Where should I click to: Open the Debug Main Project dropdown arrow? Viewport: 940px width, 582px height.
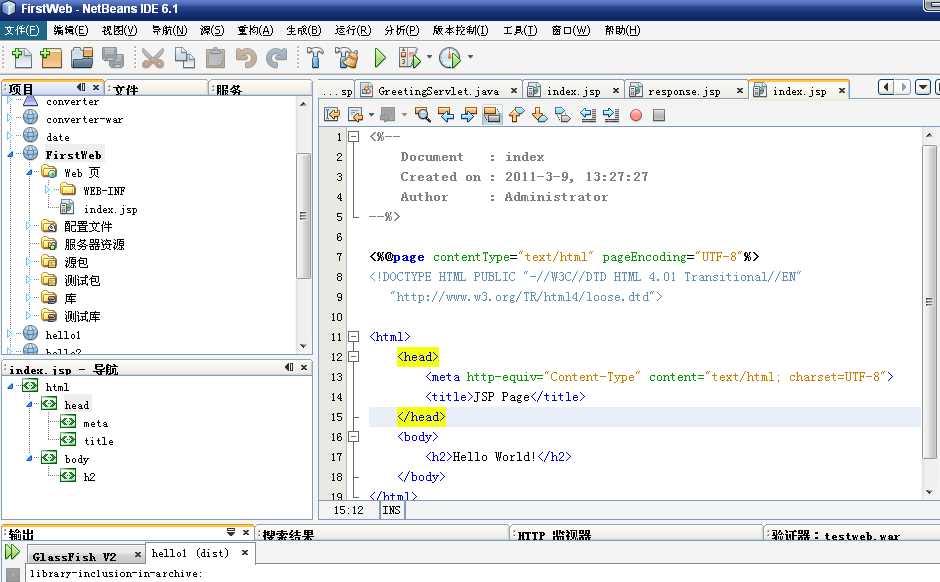429,58
